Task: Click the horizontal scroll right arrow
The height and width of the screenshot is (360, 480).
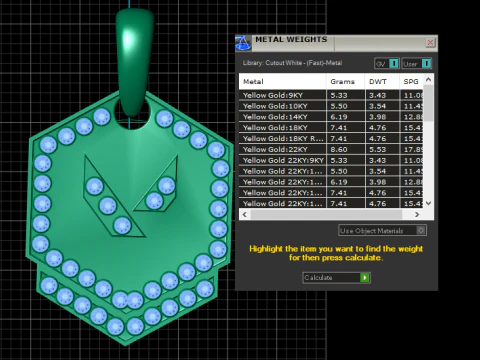Action: pos(417,214)
